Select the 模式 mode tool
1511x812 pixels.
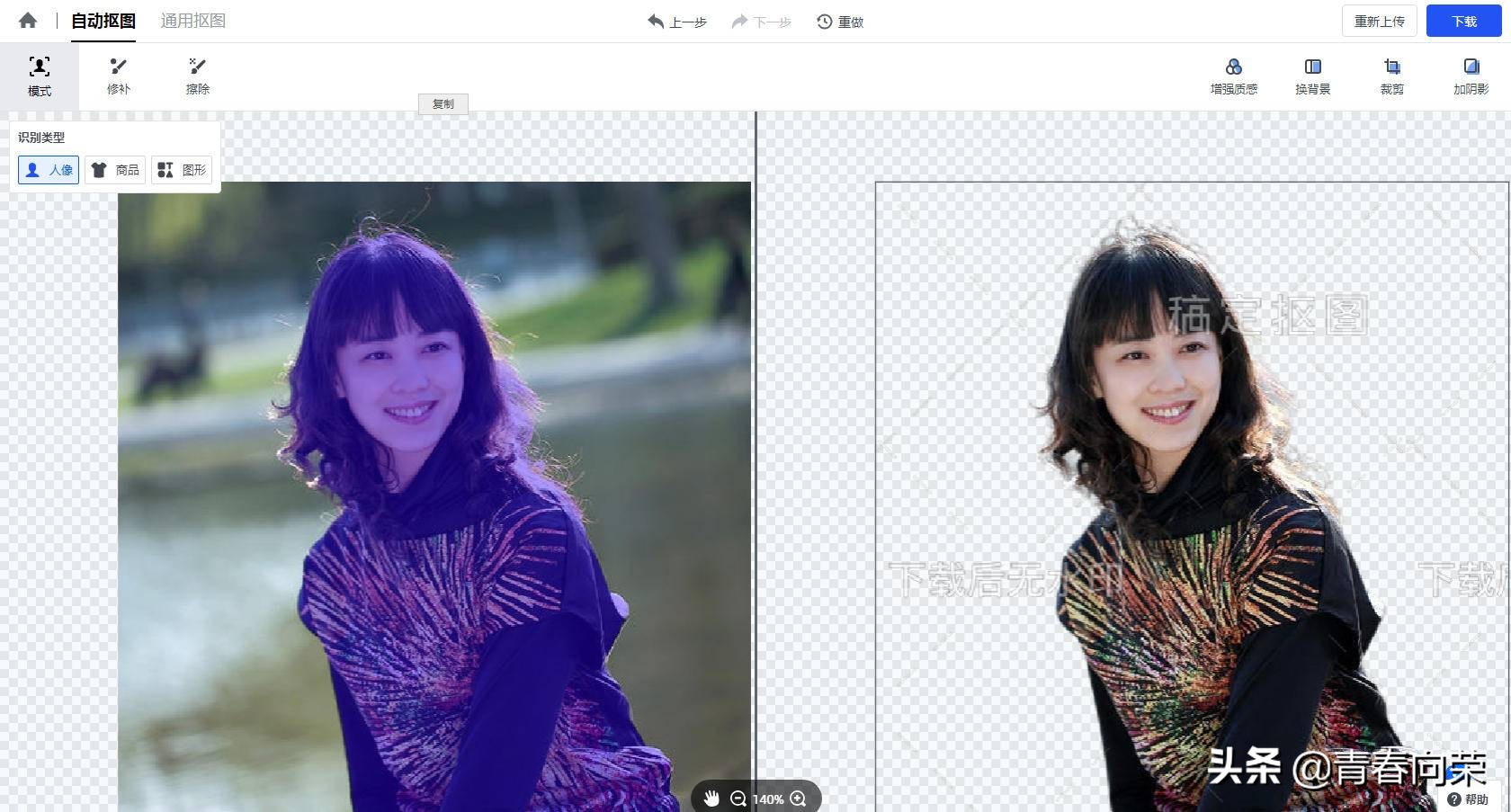(x=40, y=76)
